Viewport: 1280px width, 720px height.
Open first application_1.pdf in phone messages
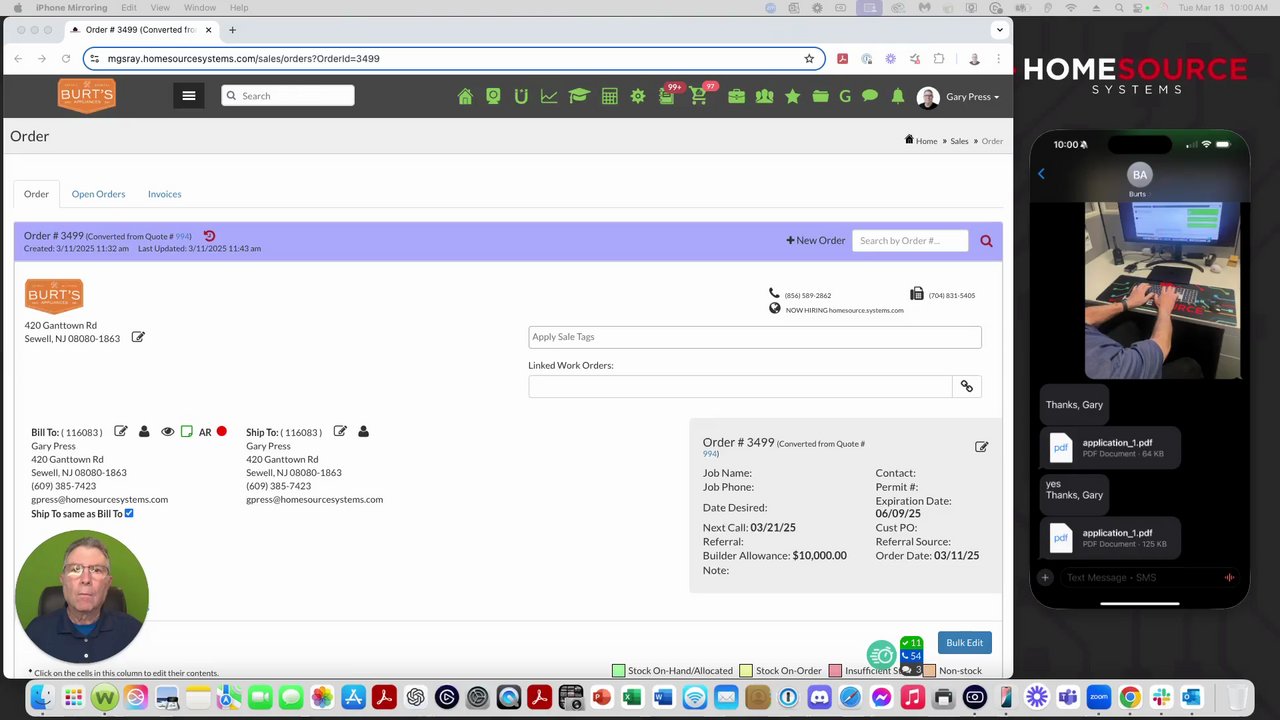(x=1110, y=448)
